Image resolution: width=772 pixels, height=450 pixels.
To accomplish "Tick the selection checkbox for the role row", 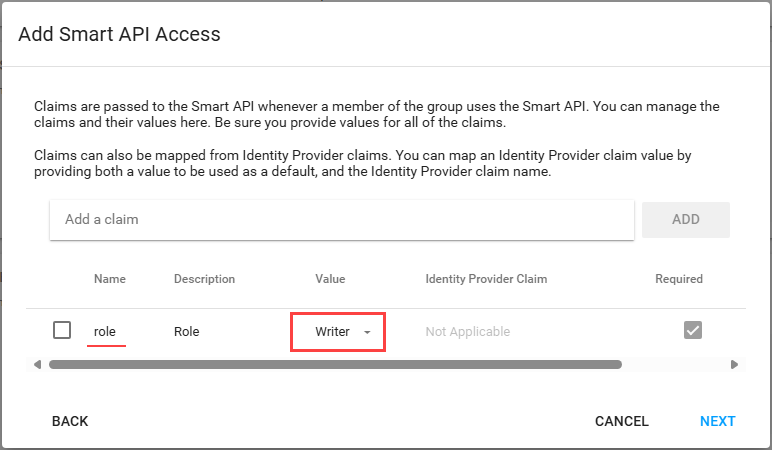I will click(62, 330).
